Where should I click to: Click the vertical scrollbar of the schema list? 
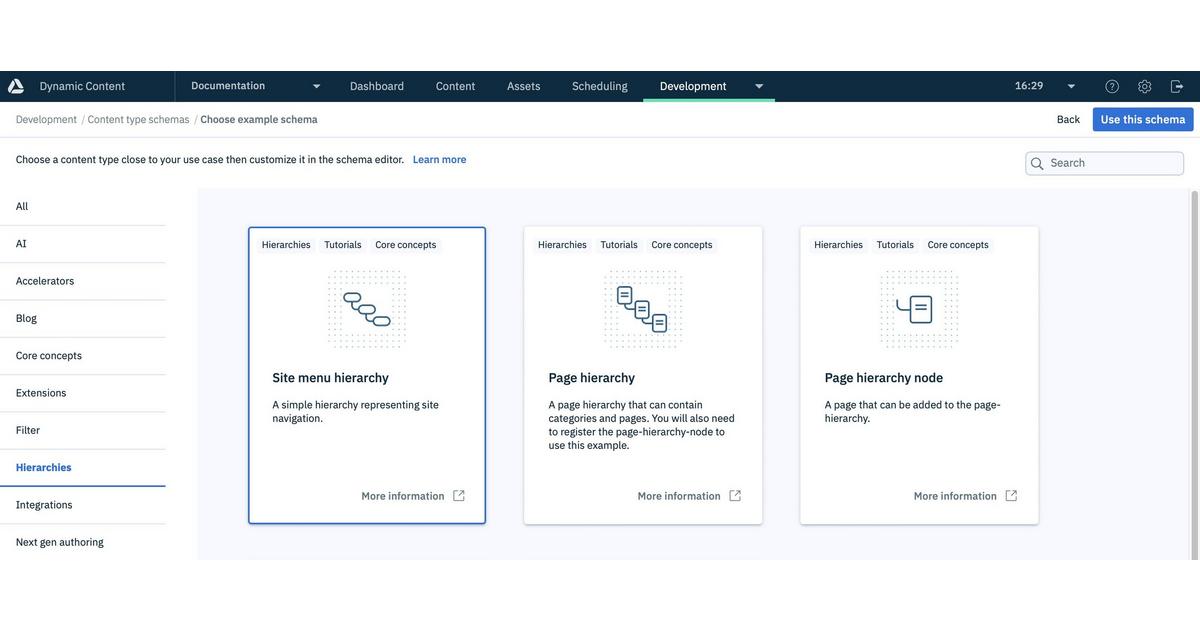point(1194,374)
